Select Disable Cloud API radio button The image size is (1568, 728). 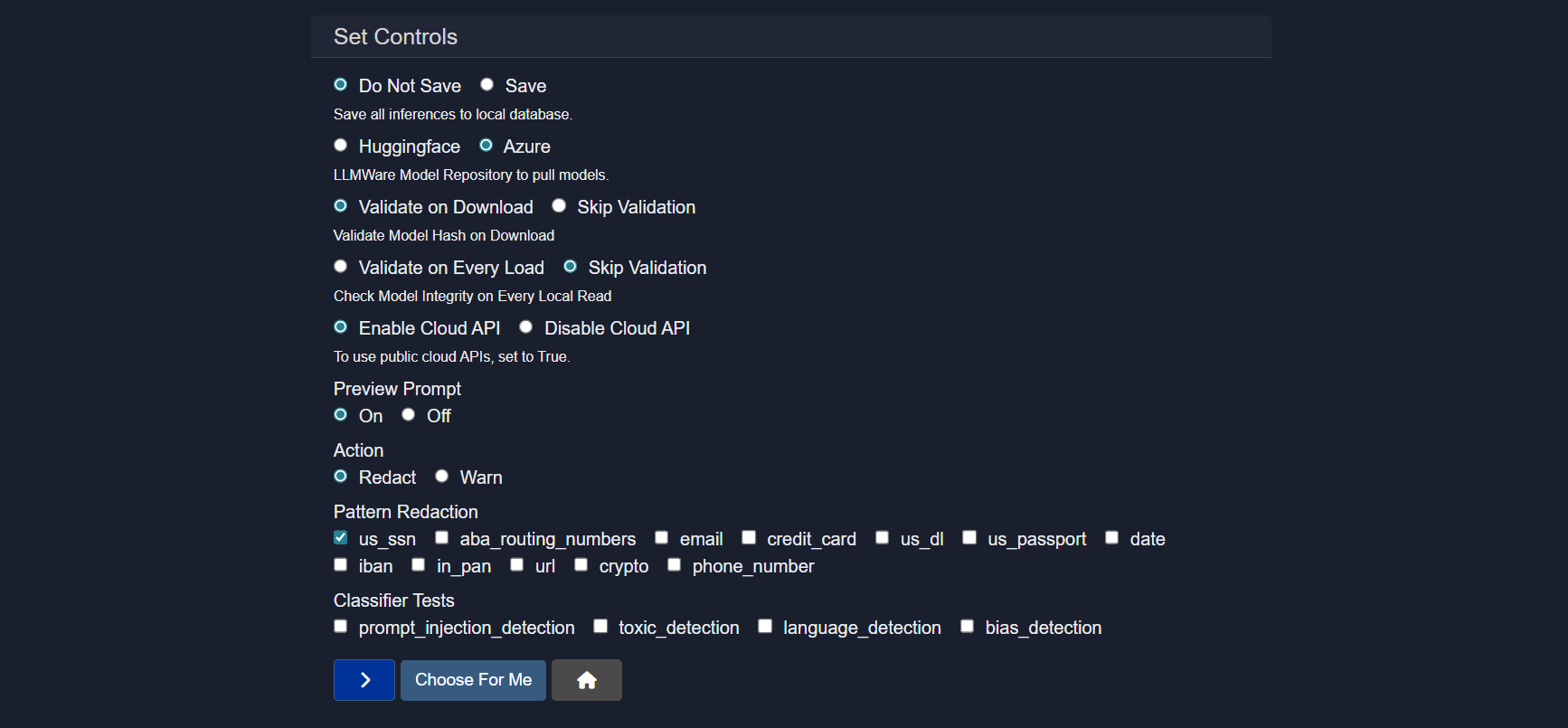pyautogui.click(x=526, y=327)
